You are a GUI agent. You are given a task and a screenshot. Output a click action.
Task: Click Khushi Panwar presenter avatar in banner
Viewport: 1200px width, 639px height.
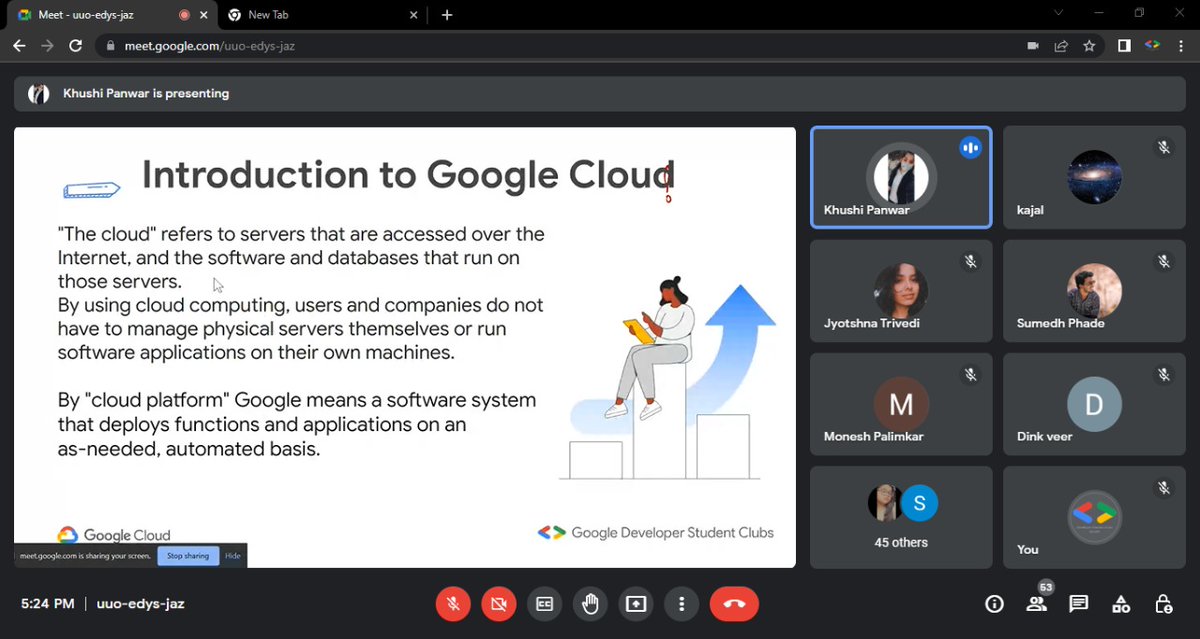pyautogui.click(x=38, y=93)
